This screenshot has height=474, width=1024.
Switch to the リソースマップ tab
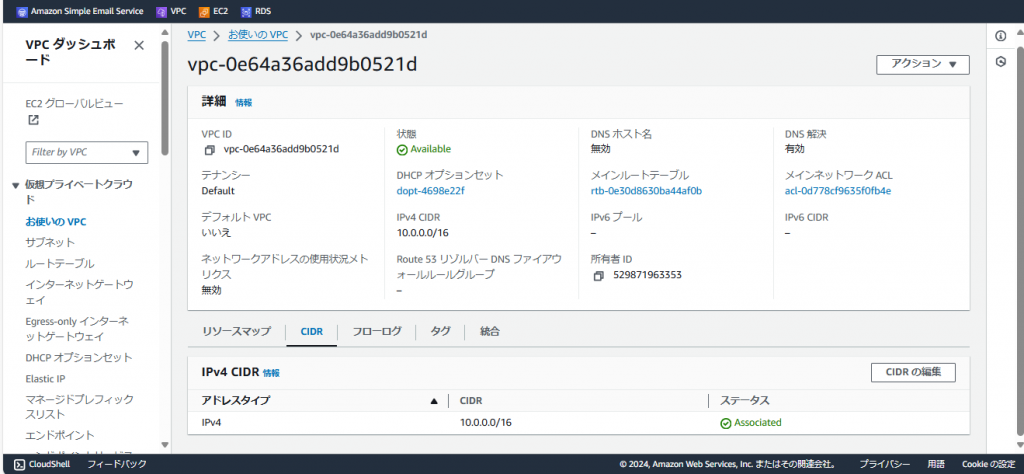point(236,331)
